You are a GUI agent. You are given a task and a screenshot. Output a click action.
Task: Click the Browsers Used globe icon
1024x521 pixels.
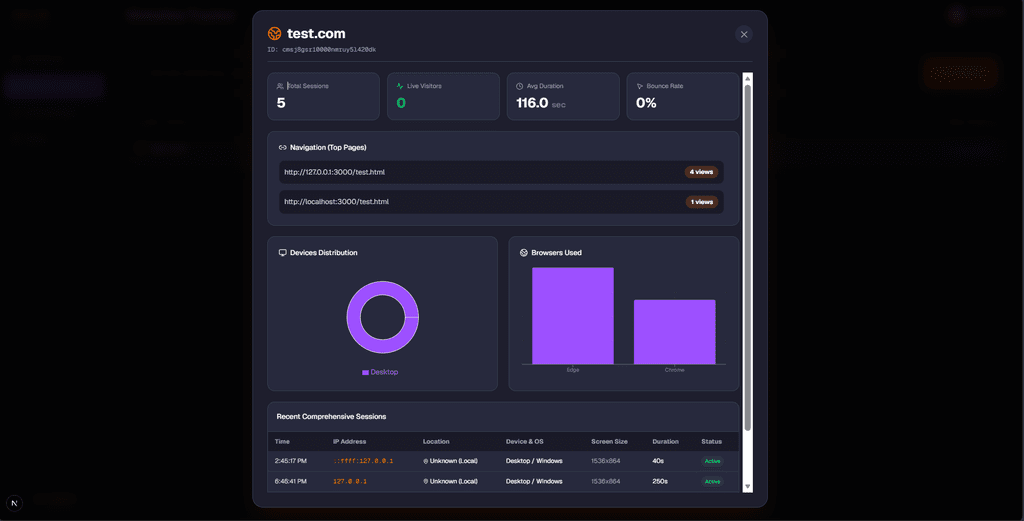[524, 253]
